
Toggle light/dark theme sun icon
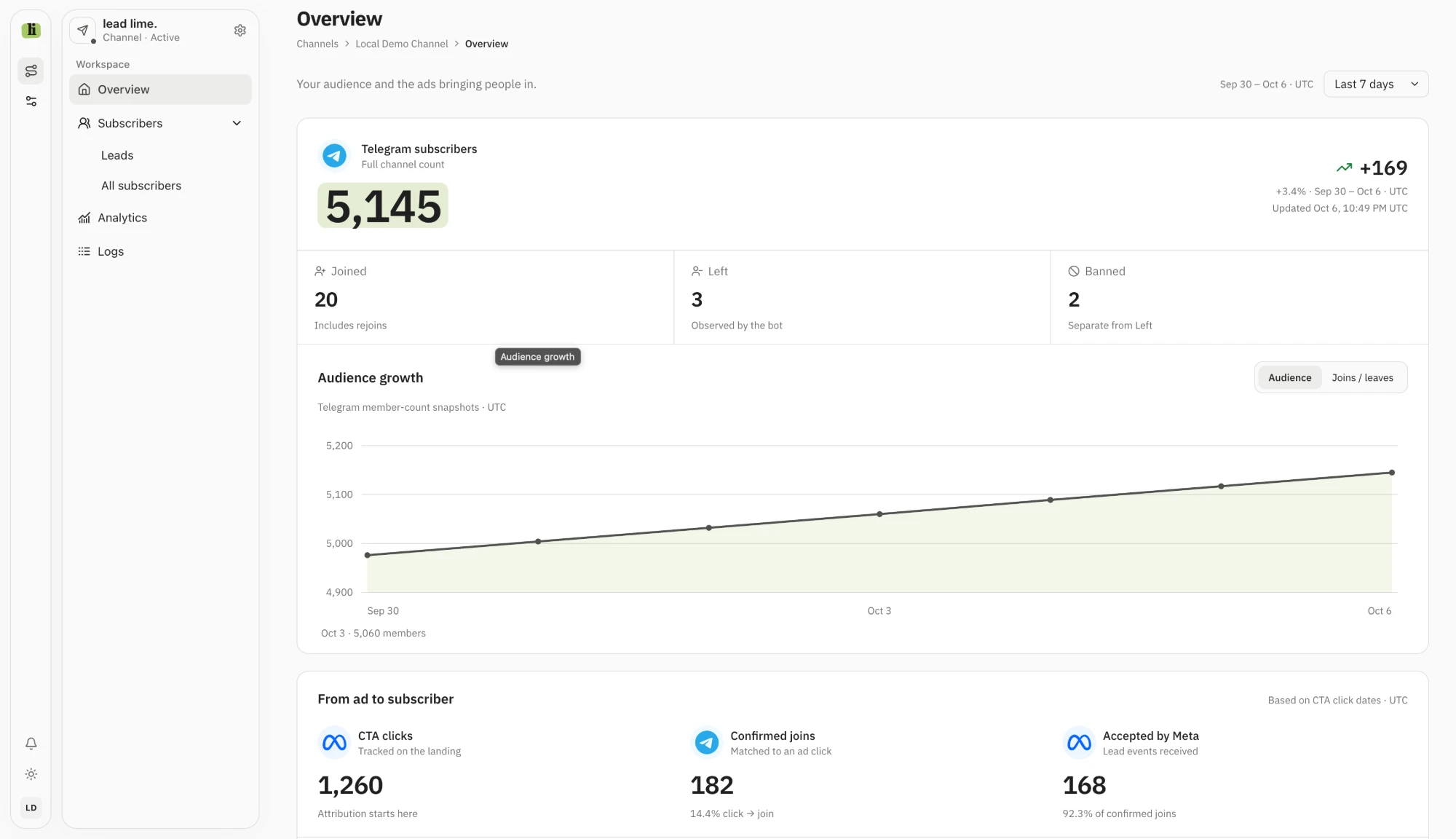[x=31, y=774]
